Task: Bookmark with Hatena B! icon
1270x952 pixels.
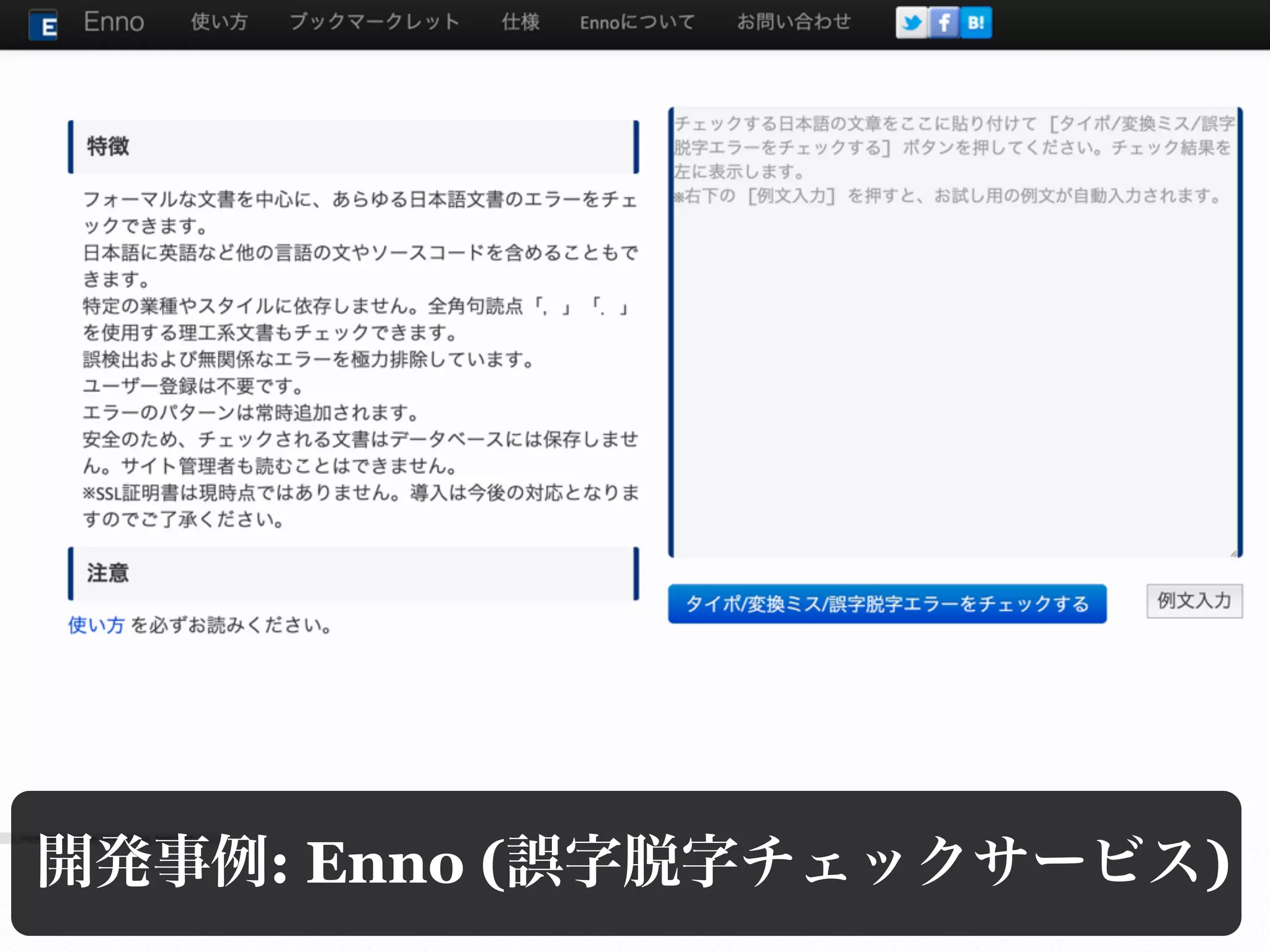Action: click(976, 23)
